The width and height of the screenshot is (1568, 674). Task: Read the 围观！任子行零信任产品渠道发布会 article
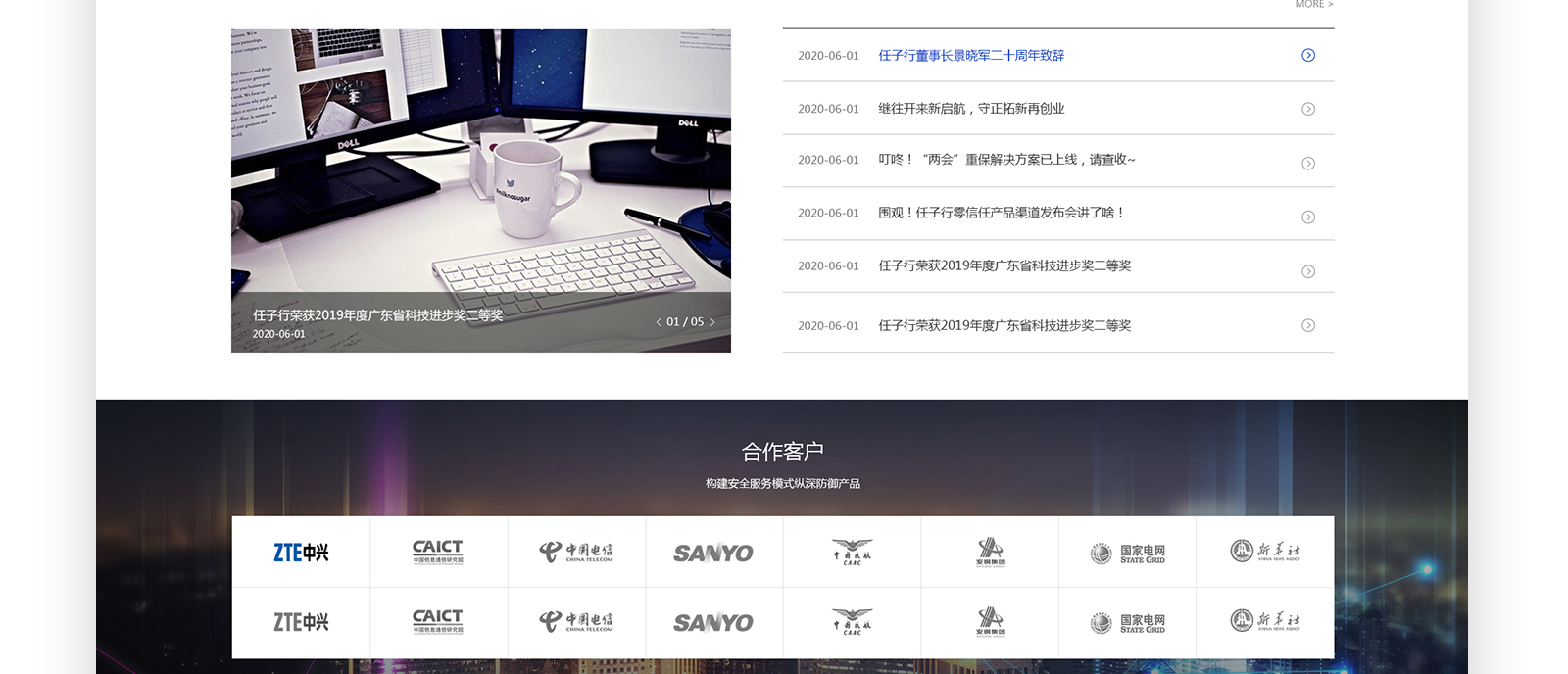pyautogui.click(x=1001, y=213)
